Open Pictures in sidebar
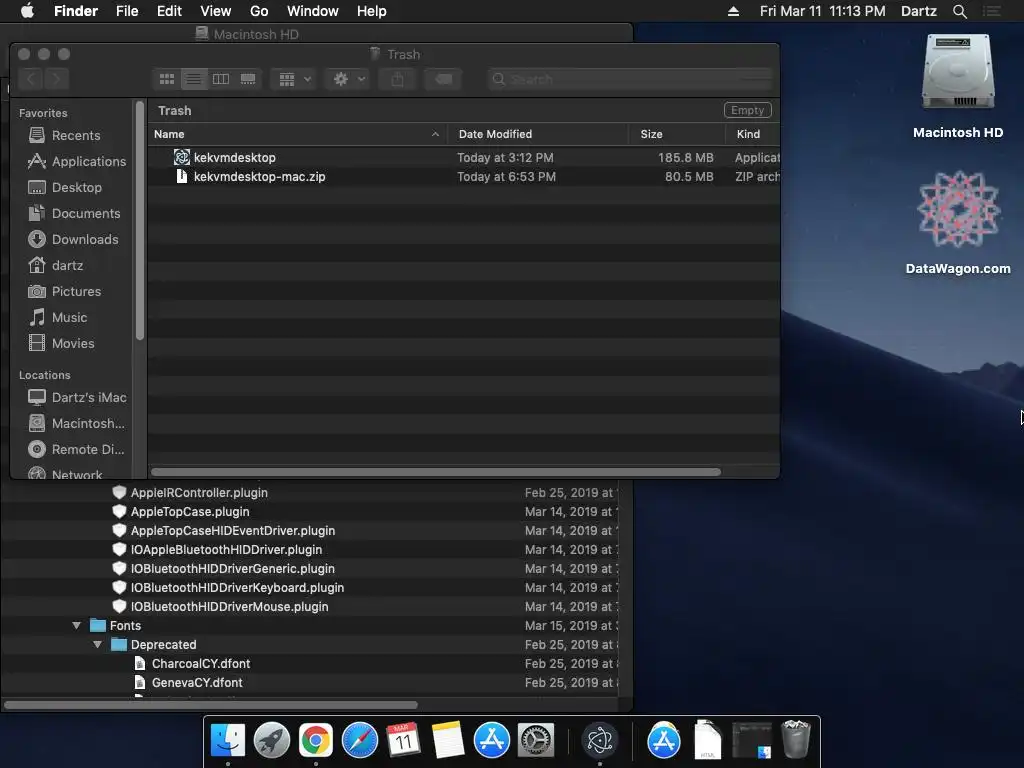The image size is (1024, 768). [65, 291]
